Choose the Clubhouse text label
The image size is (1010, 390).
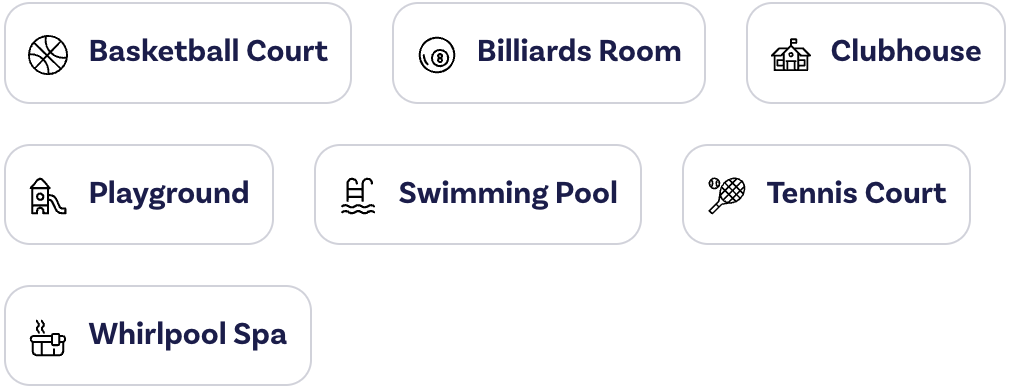tap(906, 51)
